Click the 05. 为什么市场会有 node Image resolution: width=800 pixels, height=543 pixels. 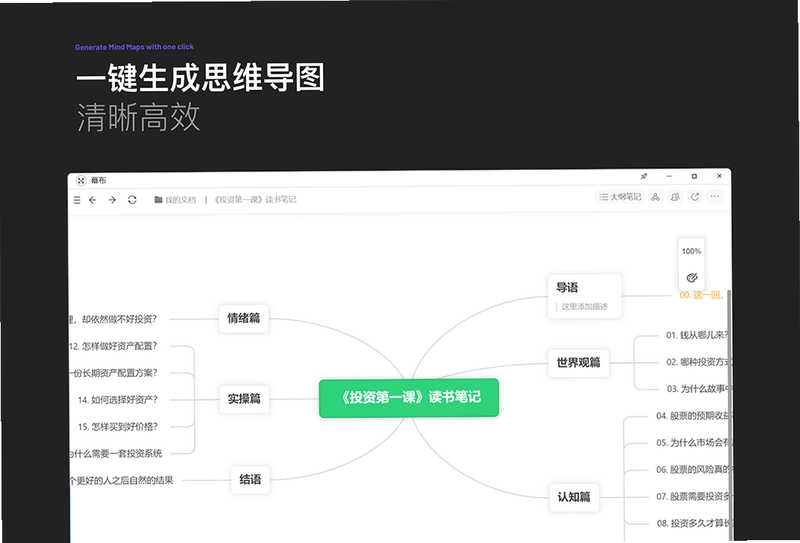[693, 443]
